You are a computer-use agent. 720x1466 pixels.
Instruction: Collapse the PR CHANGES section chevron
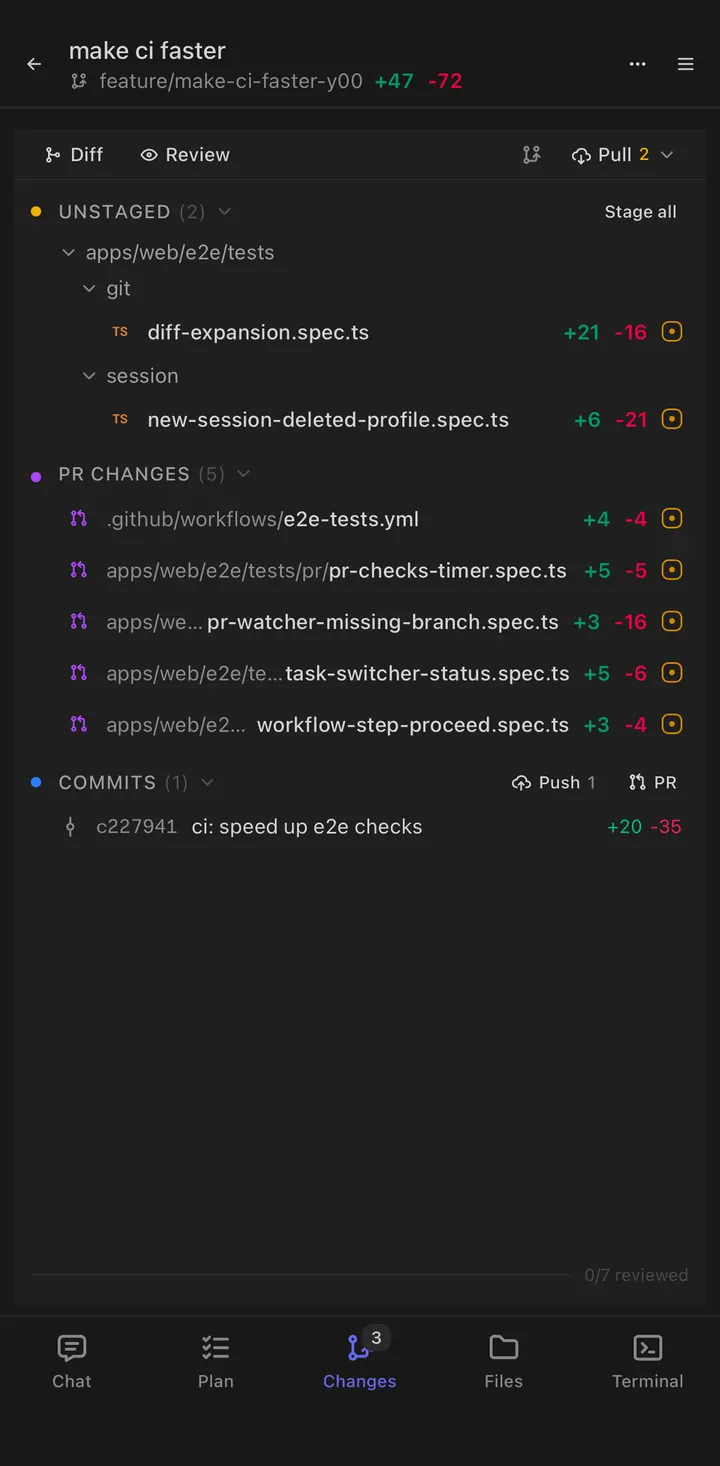[243, 474]
